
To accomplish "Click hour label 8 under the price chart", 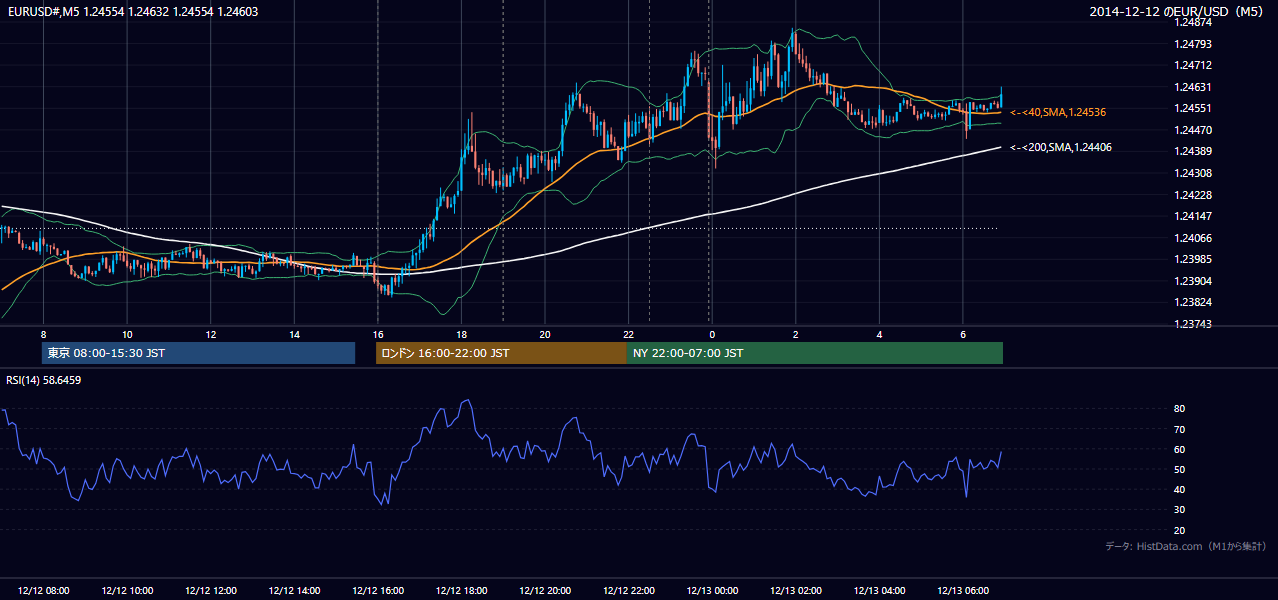I will click(x=43, y=333).
